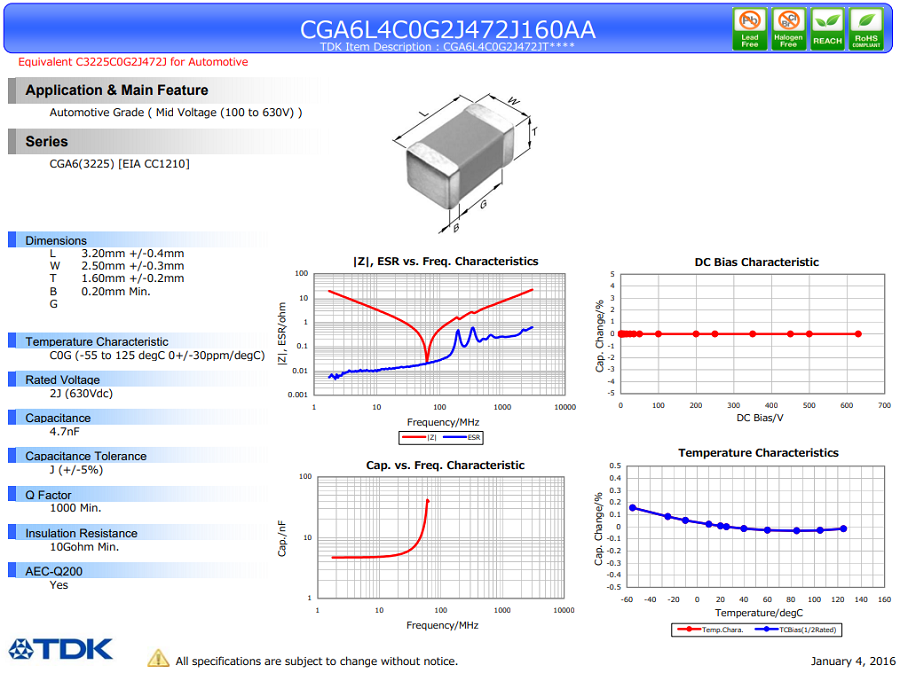Click the TDK company logo
Viewport: 900px width, 673px height.
click(x=61, y=649)
